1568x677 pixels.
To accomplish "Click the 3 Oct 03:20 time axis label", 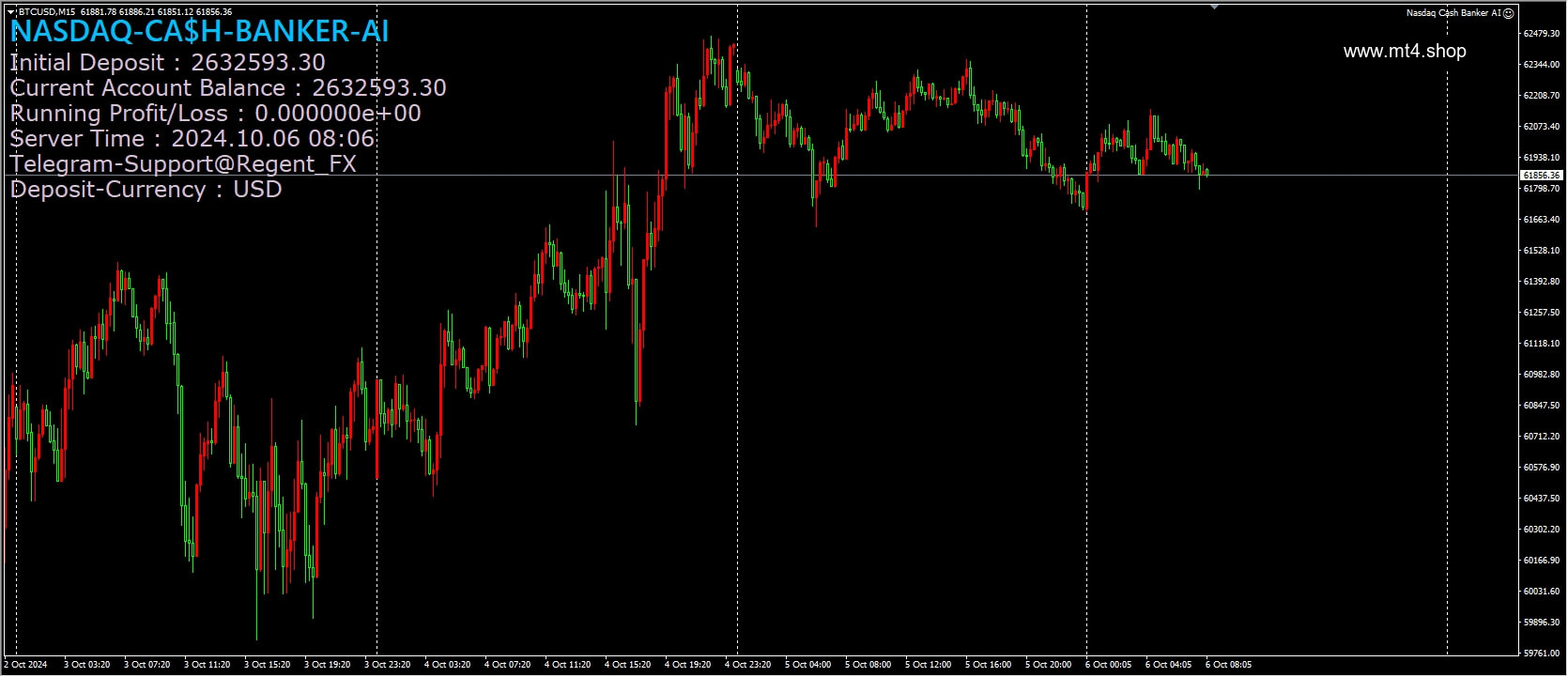I will point(86,665).
